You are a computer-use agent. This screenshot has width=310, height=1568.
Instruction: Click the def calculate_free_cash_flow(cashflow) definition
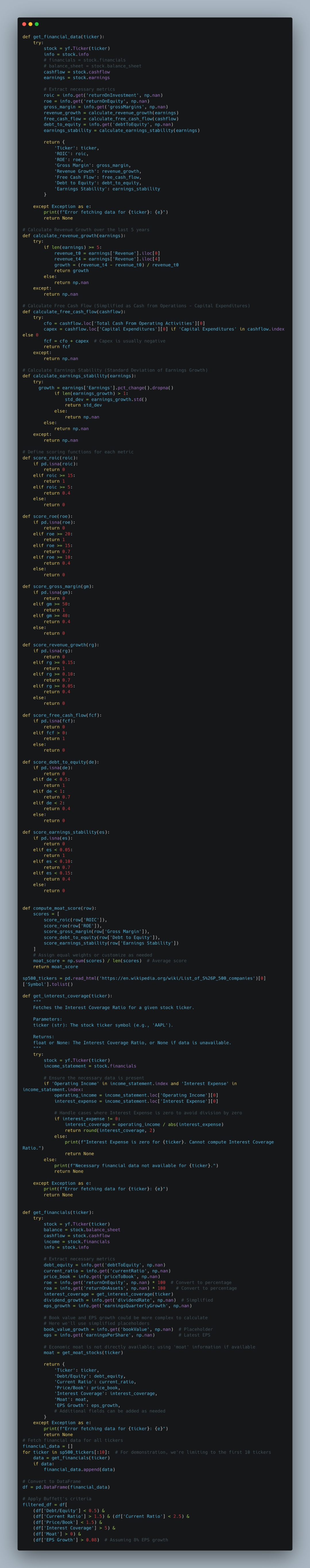(x=75, y=312)
